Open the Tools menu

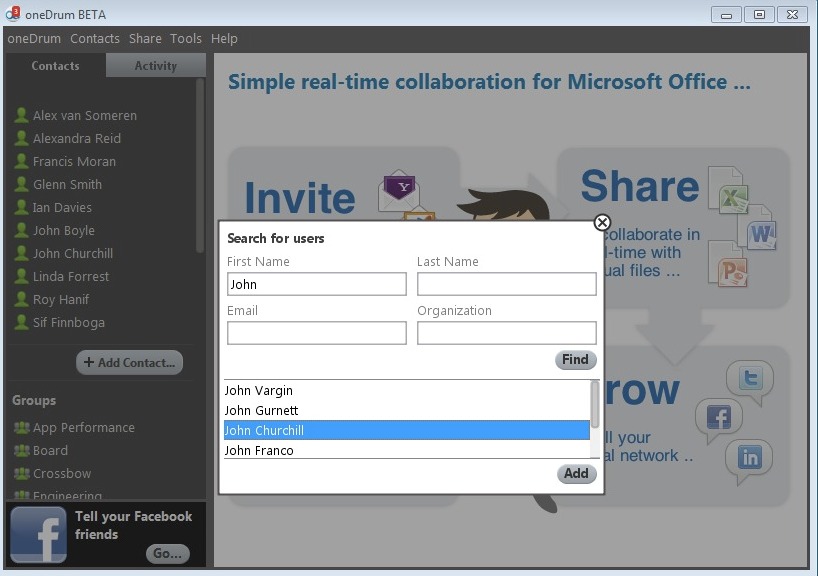pyautogui.click(x=186, y=39)
